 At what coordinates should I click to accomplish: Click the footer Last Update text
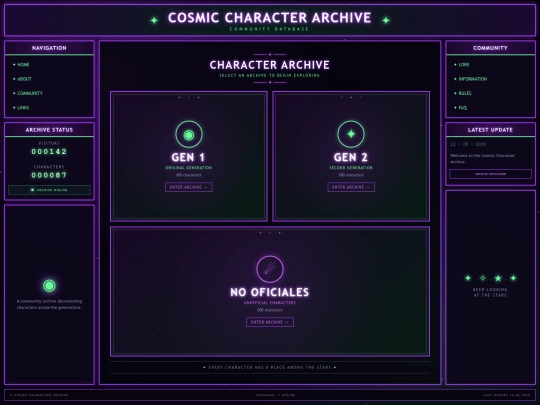coord(507,395)
